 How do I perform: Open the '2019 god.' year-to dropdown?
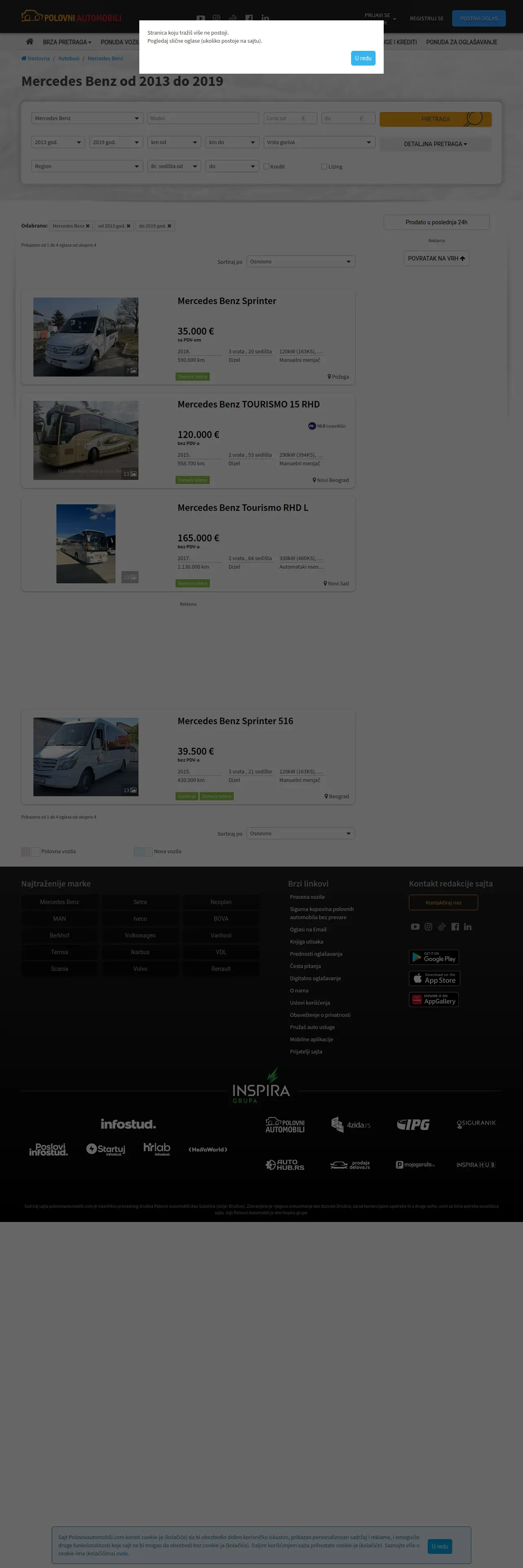pos(116,142)
